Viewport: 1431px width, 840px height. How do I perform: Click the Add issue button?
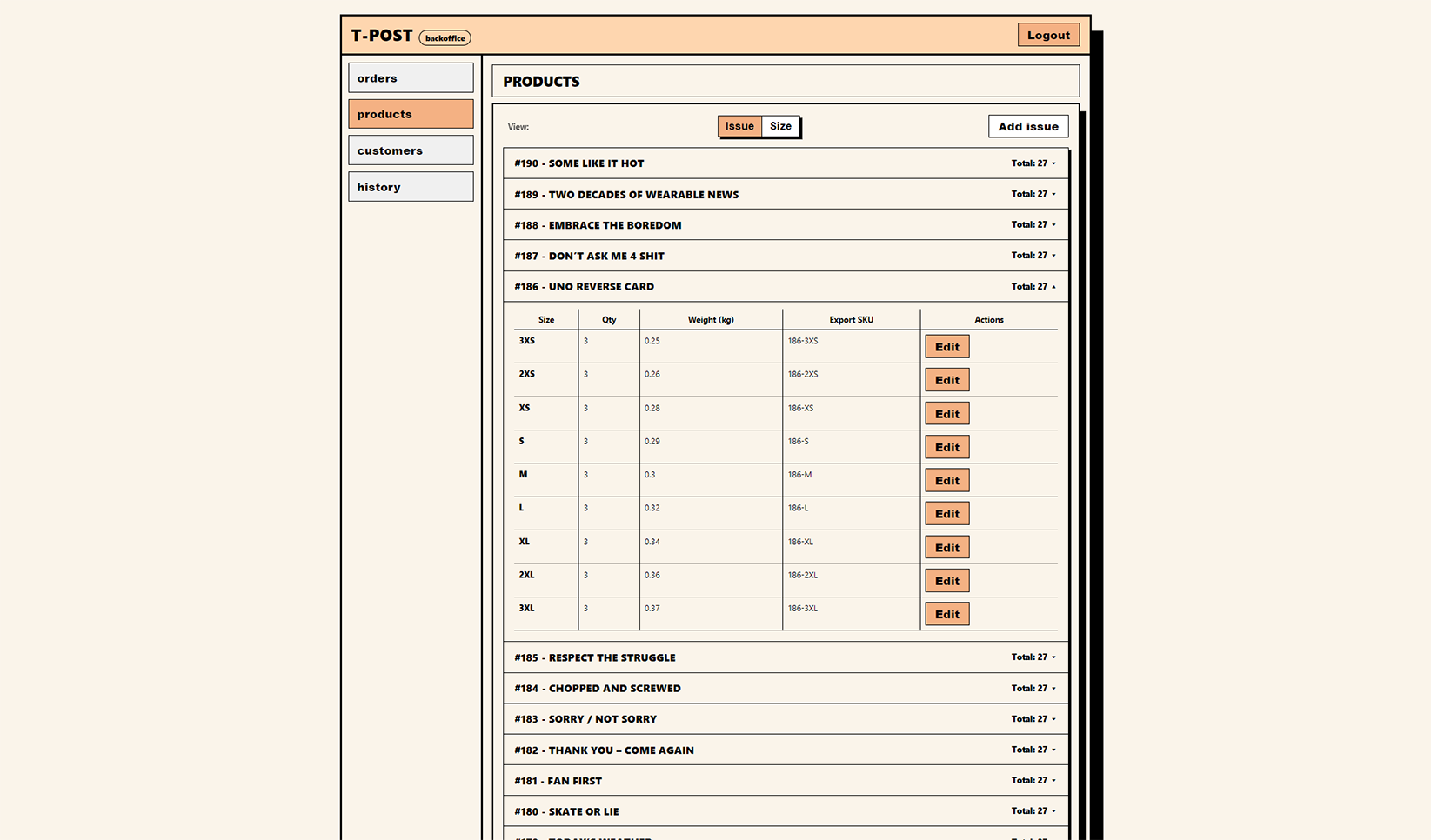coord(1027,126)
